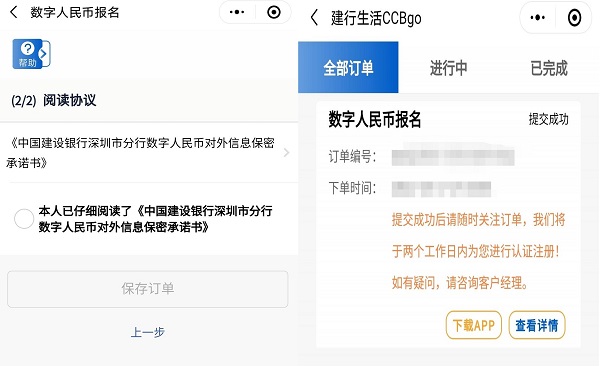Click the 查看详情 button
This screenshot has width=600, height=366.
pyautogui.click(x=536, y=325)
